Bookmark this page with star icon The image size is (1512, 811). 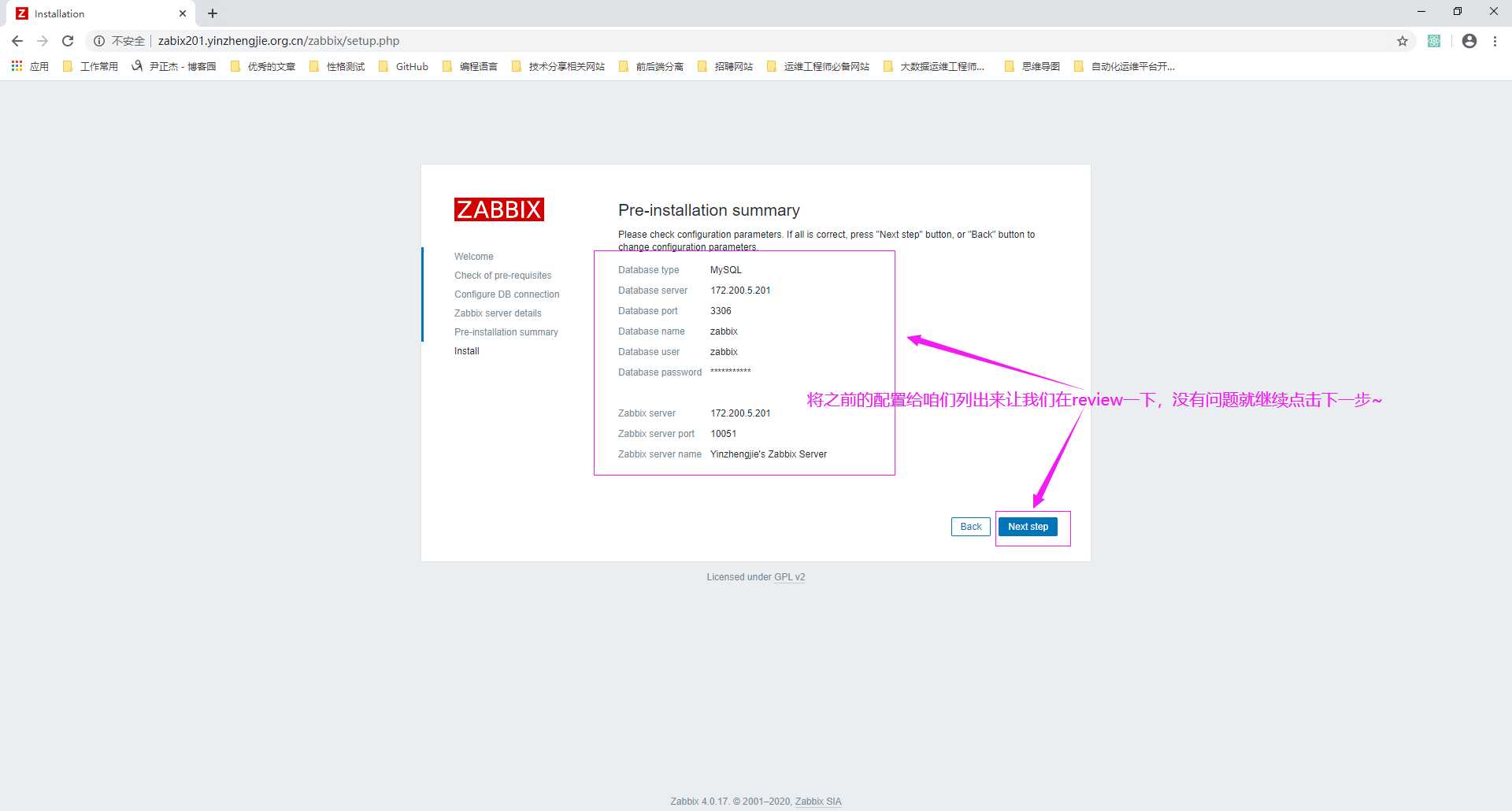pyautogui.click(x=1403, y=41)
